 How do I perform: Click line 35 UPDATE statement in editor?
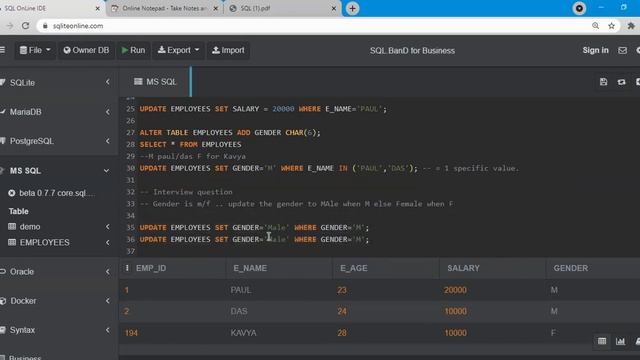pos(254,227)
